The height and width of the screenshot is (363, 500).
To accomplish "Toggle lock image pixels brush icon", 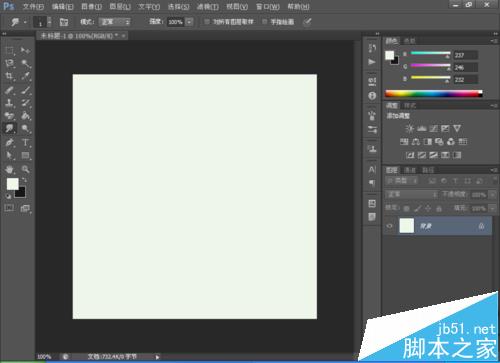I will tap(417, 209).
